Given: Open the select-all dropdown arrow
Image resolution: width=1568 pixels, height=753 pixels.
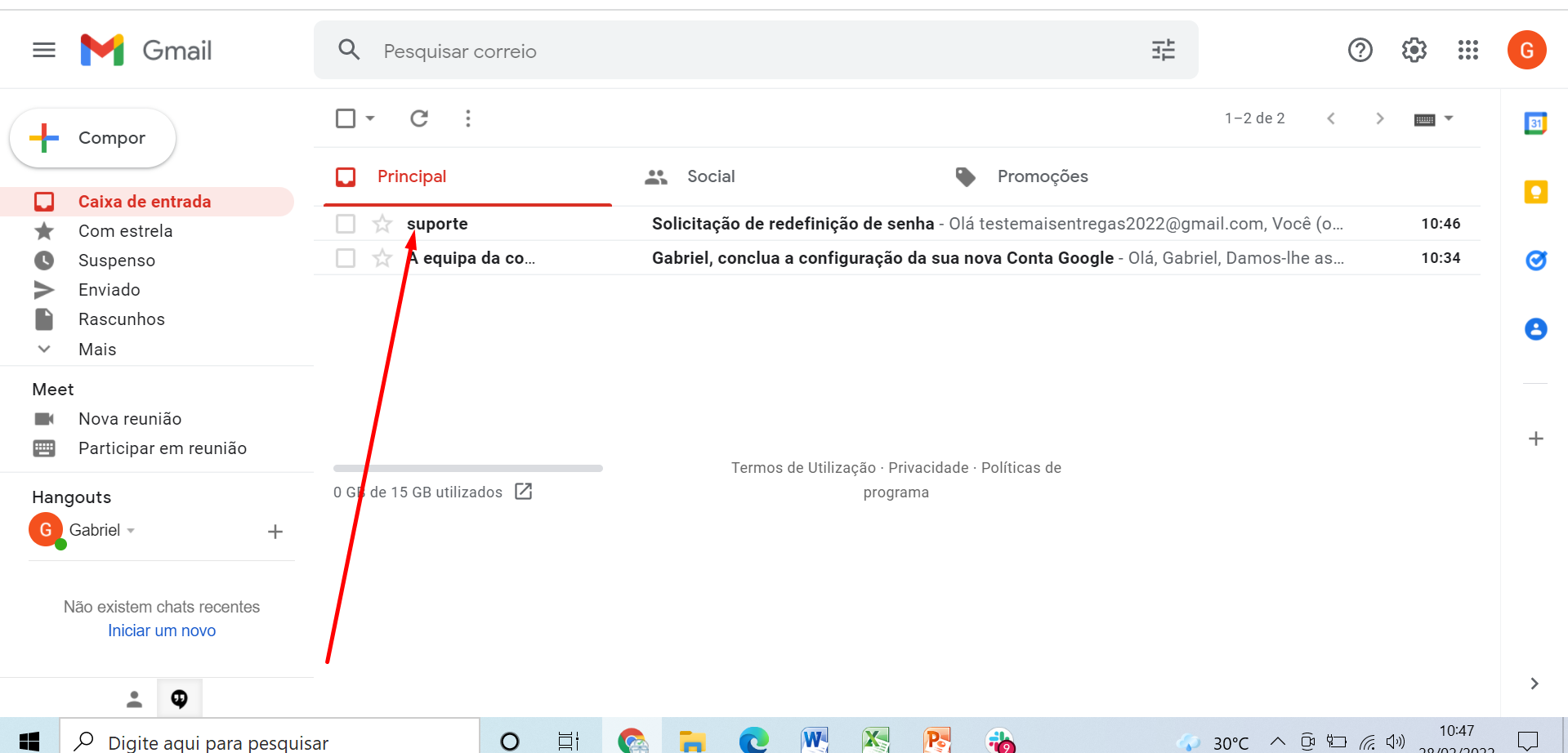Looking at the screenshot, I should (370, 118).
